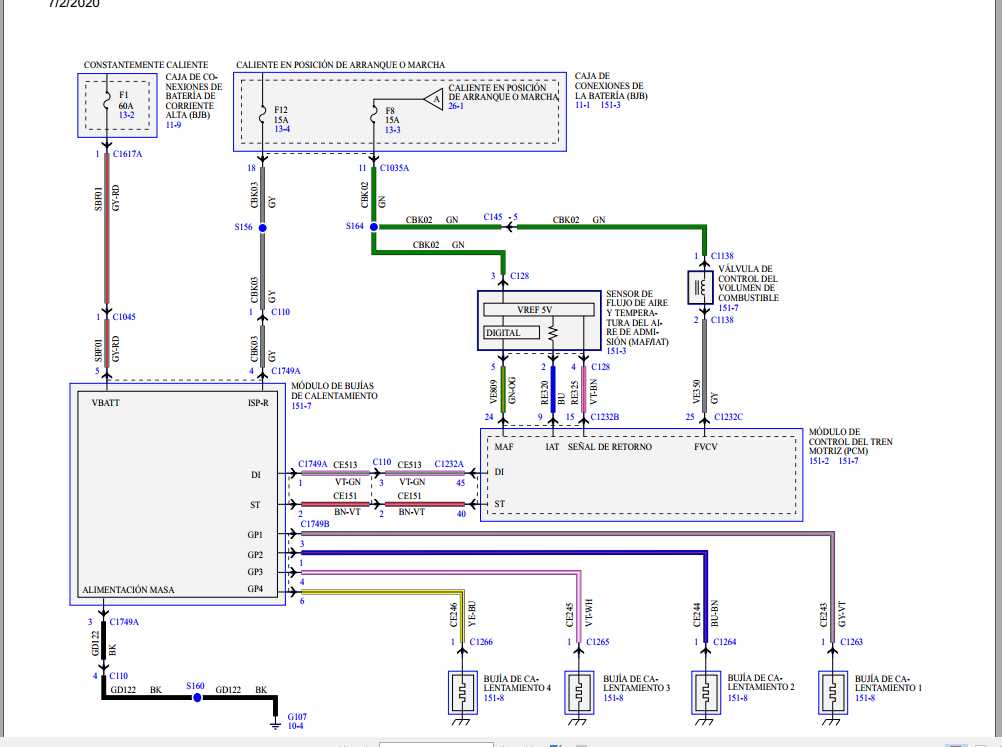Click the F8 15A fuse symbol
Image resolution: width=1002 pixels, height=747 pixels.
pyautogui.click(x=374, y=116)
